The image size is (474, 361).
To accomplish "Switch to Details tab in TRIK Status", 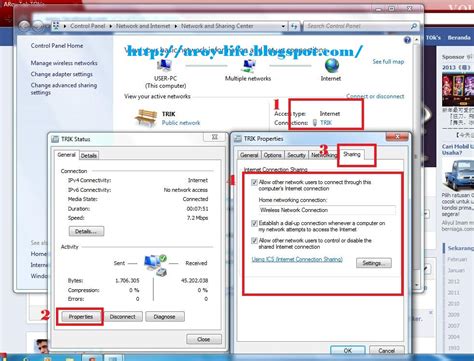I will tap(89, 156).
